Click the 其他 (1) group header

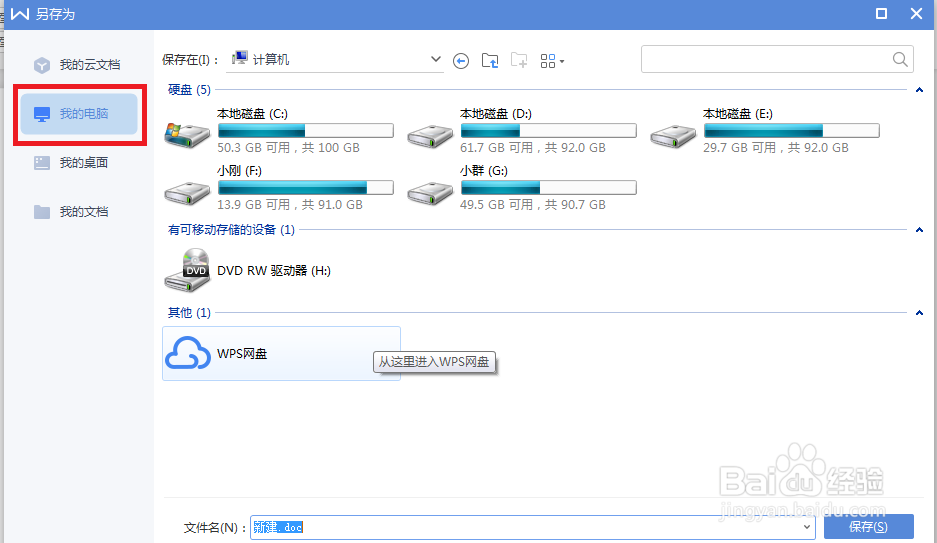[x=189, y=312]
